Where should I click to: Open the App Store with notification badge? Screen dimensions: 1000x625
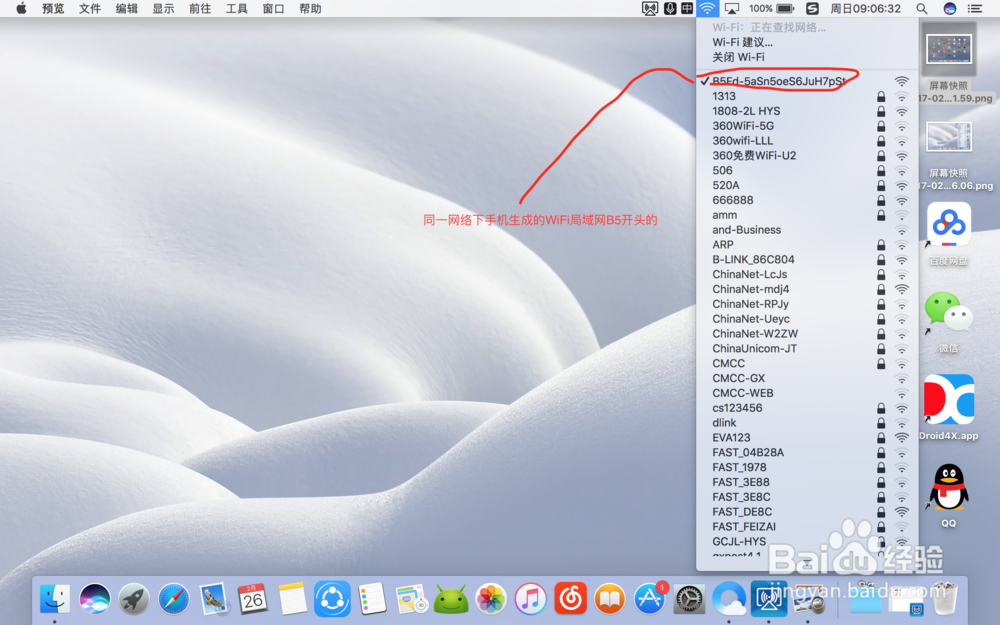(650, 600)
